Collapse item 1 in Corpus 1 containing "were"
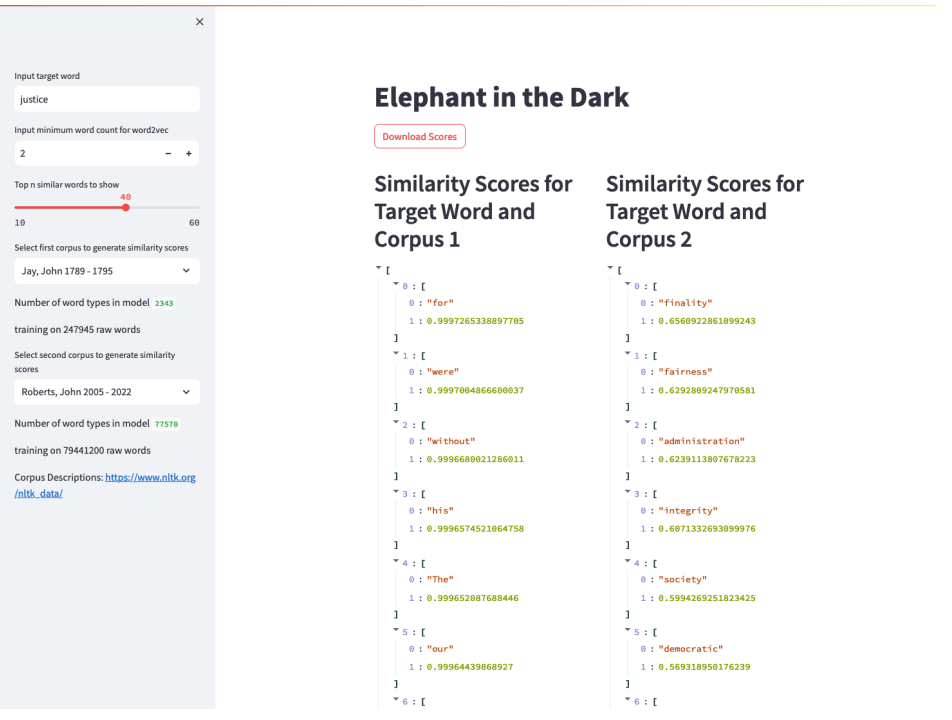 point(395,355)
